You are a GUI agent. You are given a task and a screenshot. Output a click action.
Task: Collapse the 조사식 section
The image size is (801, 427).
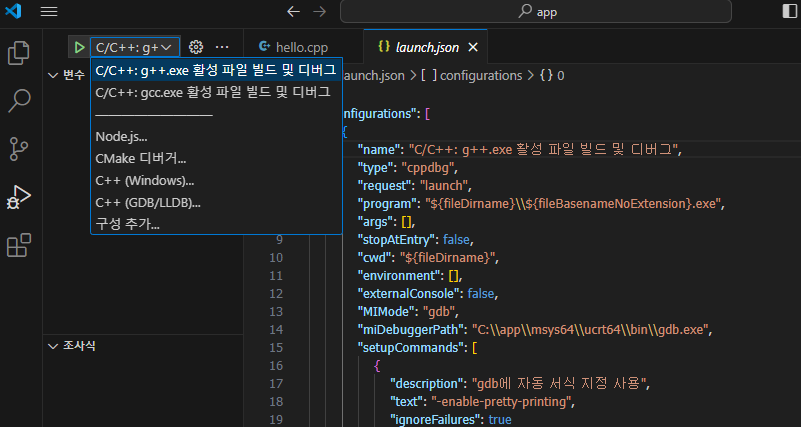pyautogui.click(x=53, y=346)
